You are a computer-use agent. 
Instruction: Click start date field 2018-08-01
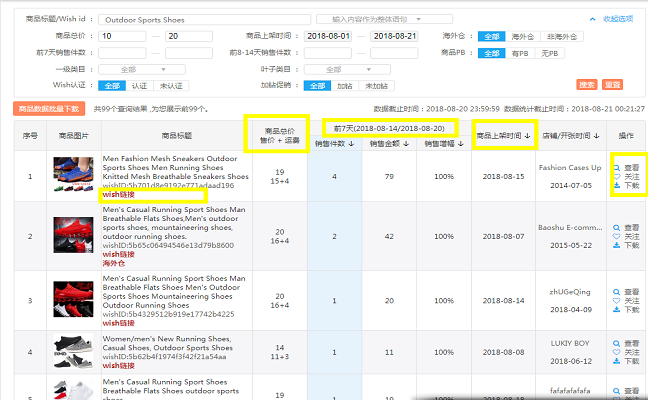coord(328,36)
